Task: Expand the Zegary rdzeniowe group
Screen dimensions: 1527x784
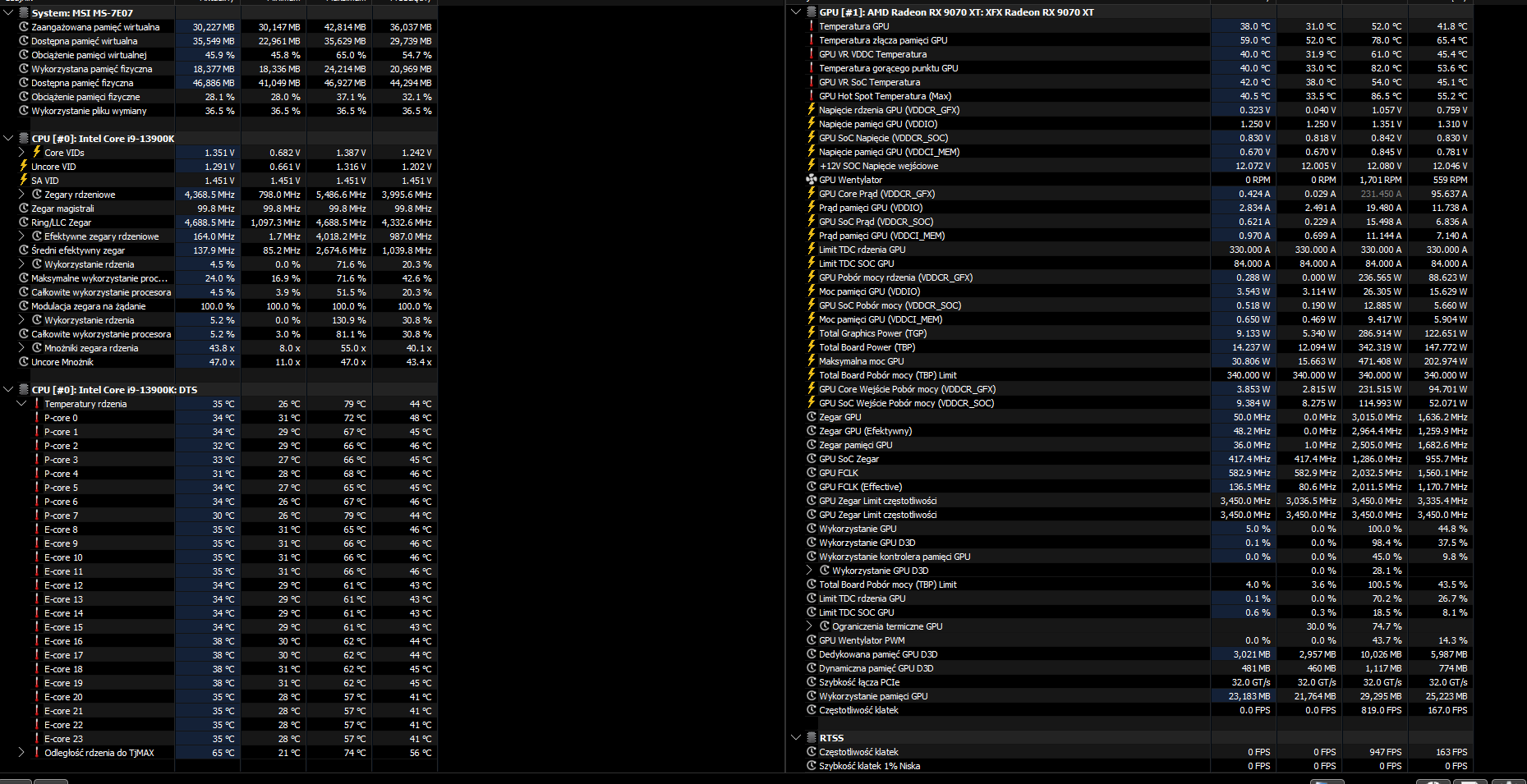Action: click(21, 195)
